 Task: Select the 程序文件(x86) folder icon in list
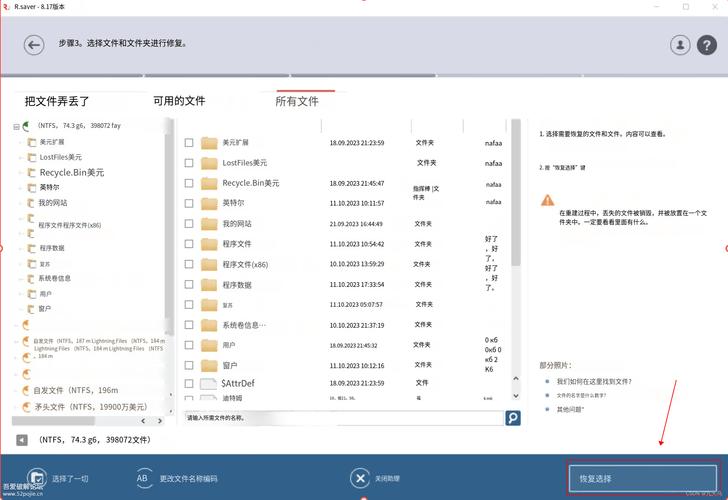tap(209, 264)
